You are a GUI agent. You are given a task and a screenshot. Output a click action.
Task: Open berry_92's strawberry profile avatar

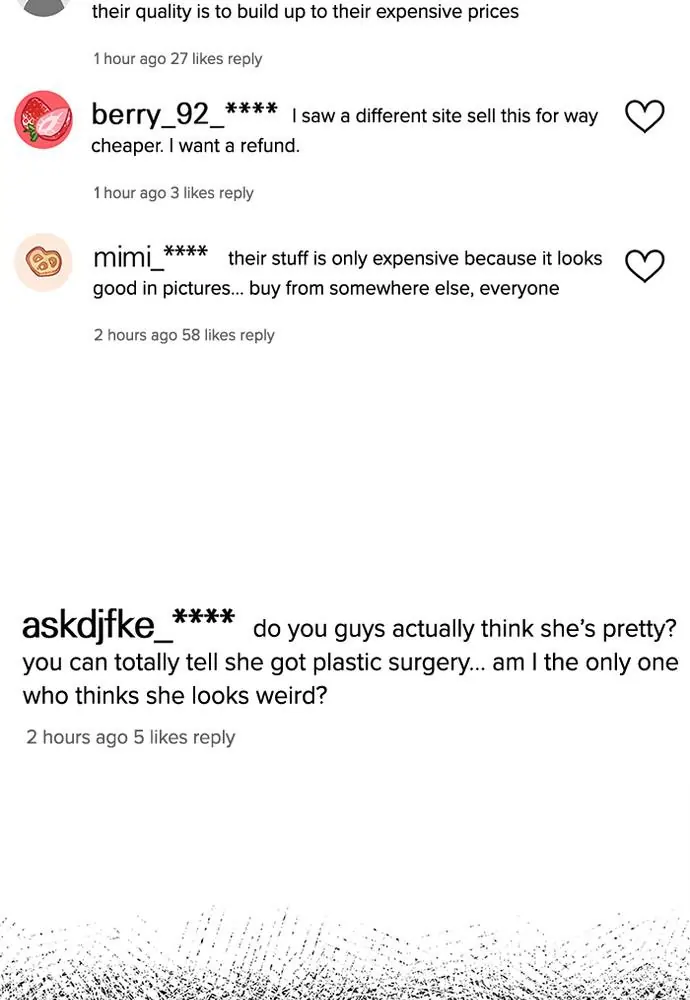click(x=43, y=120)
